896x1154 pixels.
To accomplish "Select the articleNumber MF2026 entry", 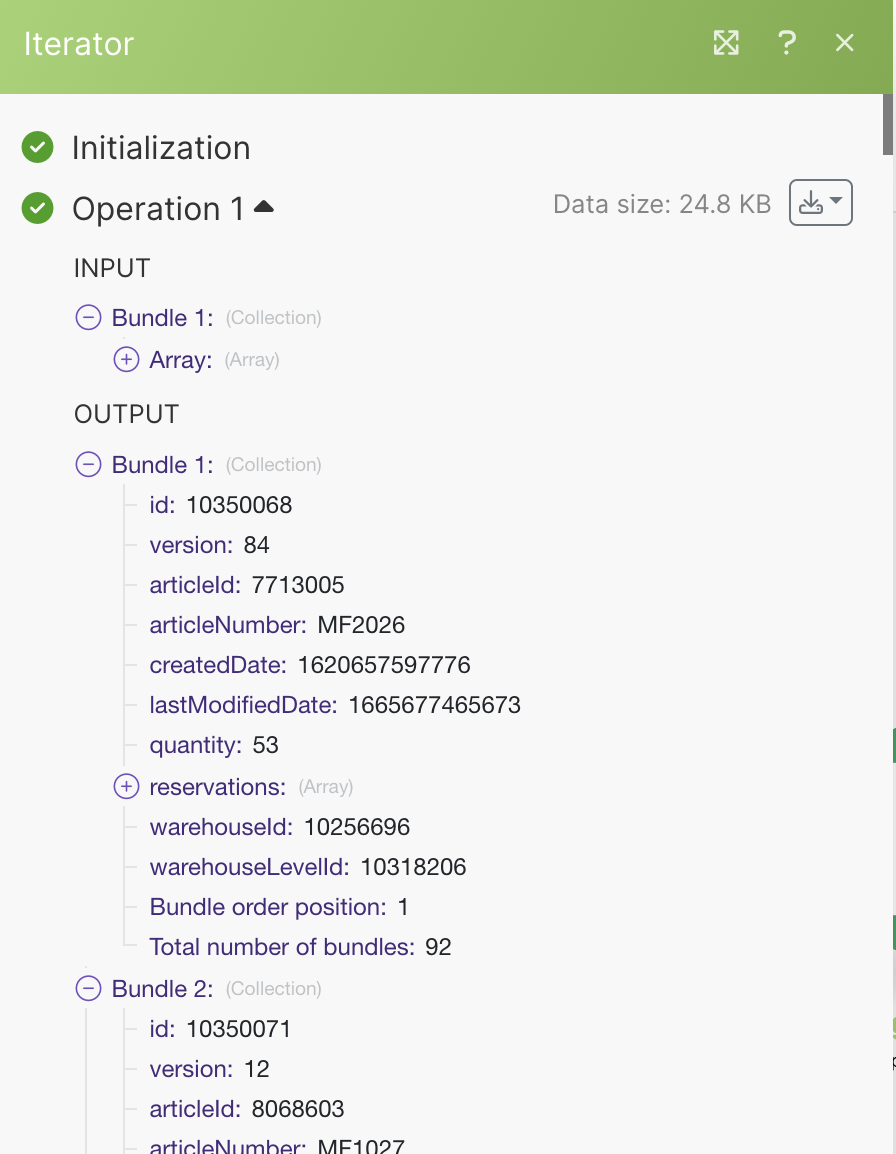I will pyautogui.click(x=277, y=625).
